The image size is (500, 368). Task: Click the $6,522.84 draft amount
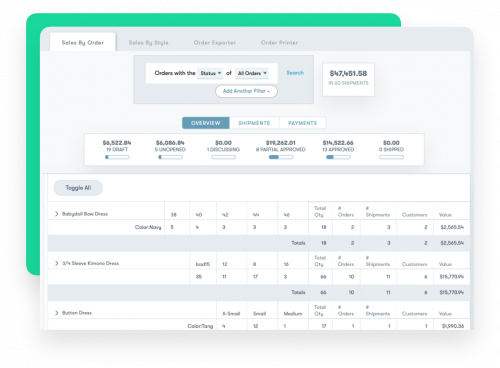tap(117, 143)
